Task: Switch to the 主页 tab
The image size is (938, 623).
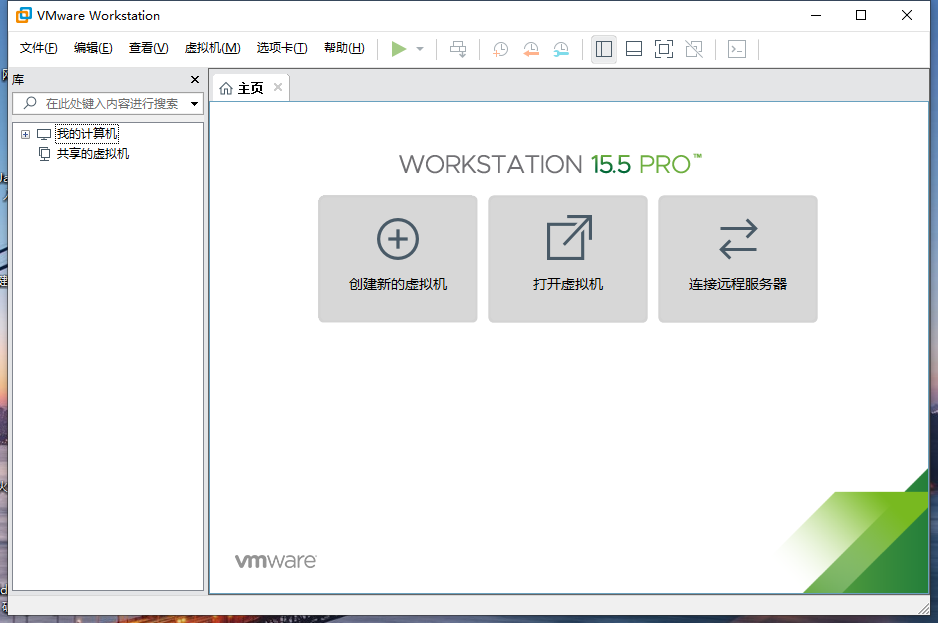Action: (250, 89)
